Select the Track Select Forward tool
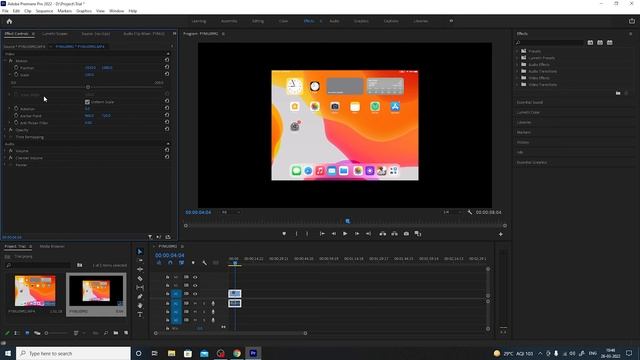Viewport: 640px width, 360px height. tap(140, 260)
